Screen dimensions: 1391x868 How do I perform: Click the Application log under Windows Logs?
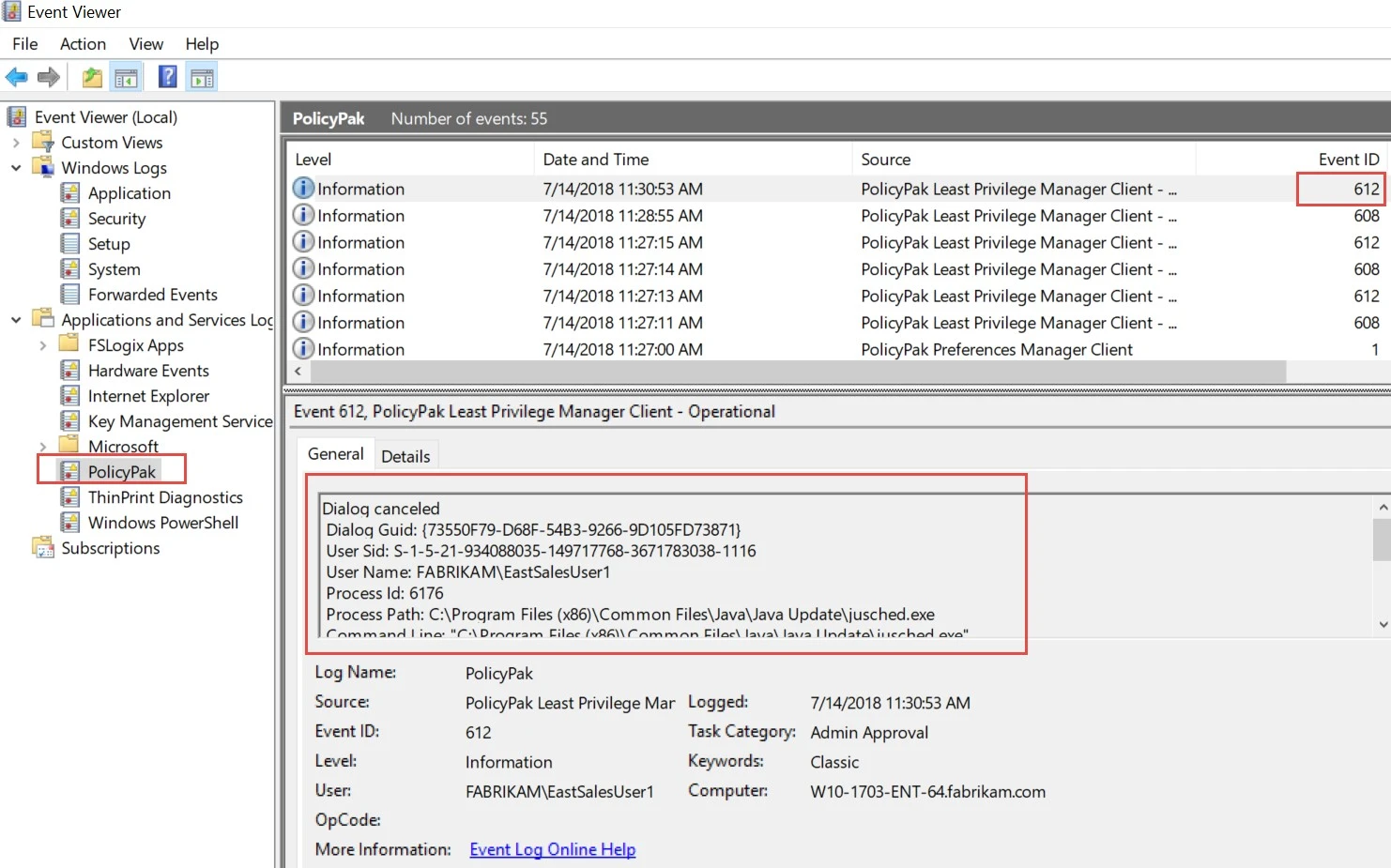click(71, 192)
